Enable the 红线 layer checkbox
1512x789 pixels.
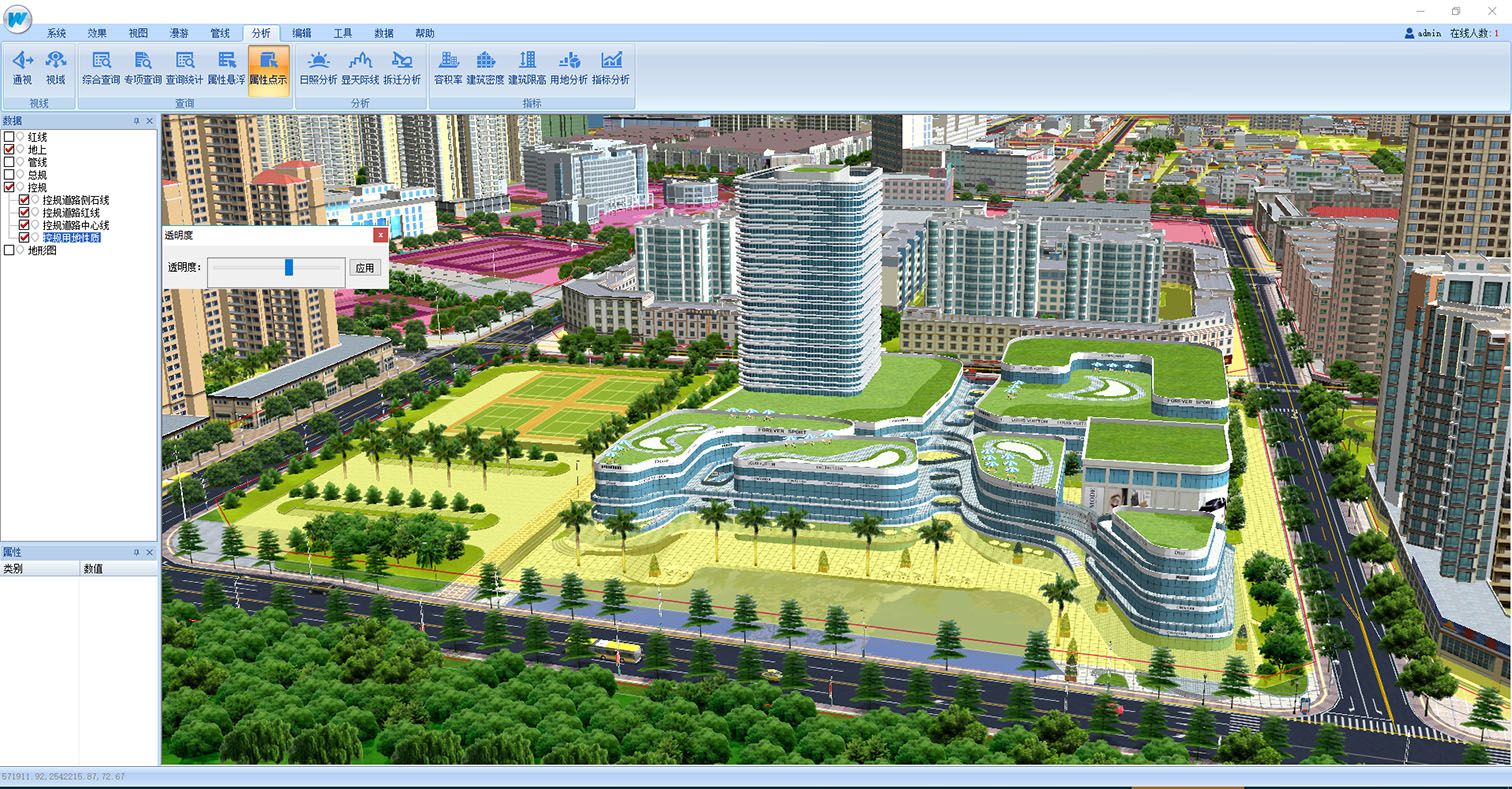coord(9,137)
